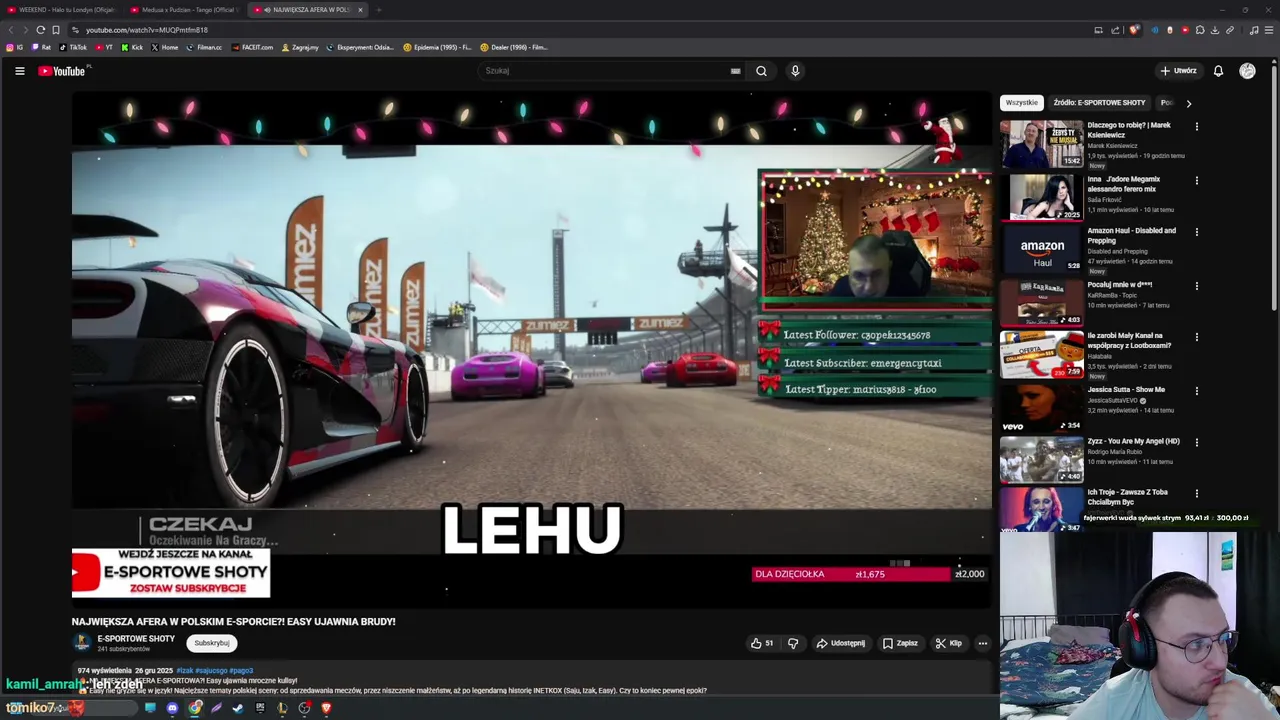The height and width of the screenshot is (720, 1280).
Task: Show more filter chips with the arrow
Action: [1188, 103]
